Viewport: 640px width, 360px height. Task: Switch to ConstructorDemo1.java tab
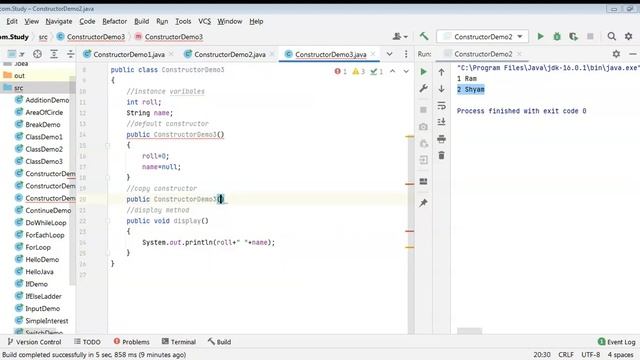tap(129, 54)
